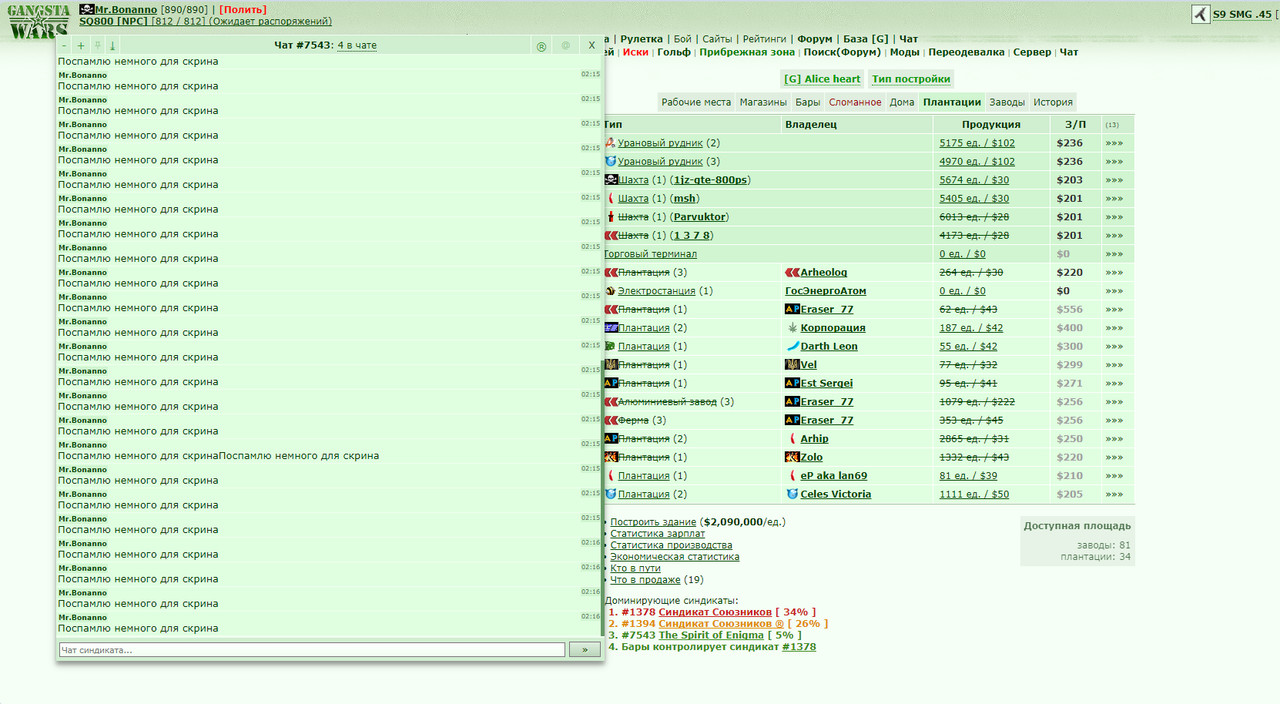Expand Урановый рудник (2) row via »»» arrows
Screen dimensions: 1280x704
click(x=1114, y=143)
